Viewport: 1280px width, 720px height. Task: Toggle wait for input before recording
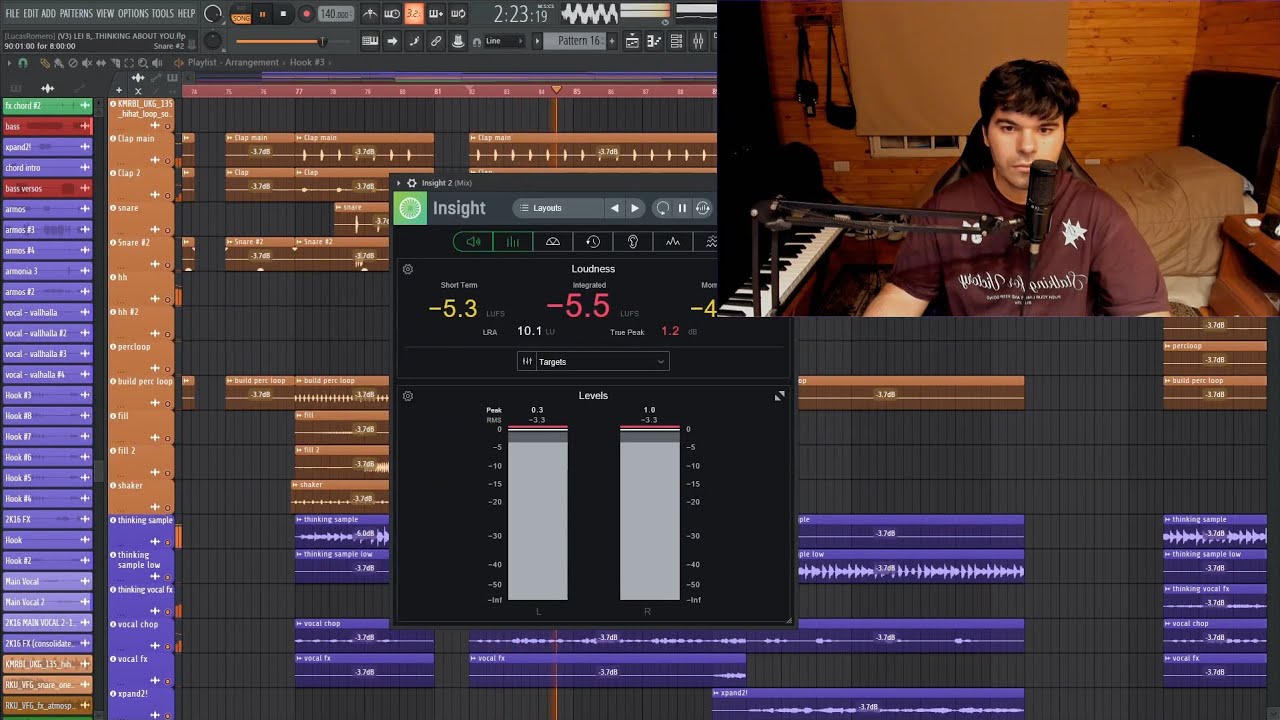(392, 14)
